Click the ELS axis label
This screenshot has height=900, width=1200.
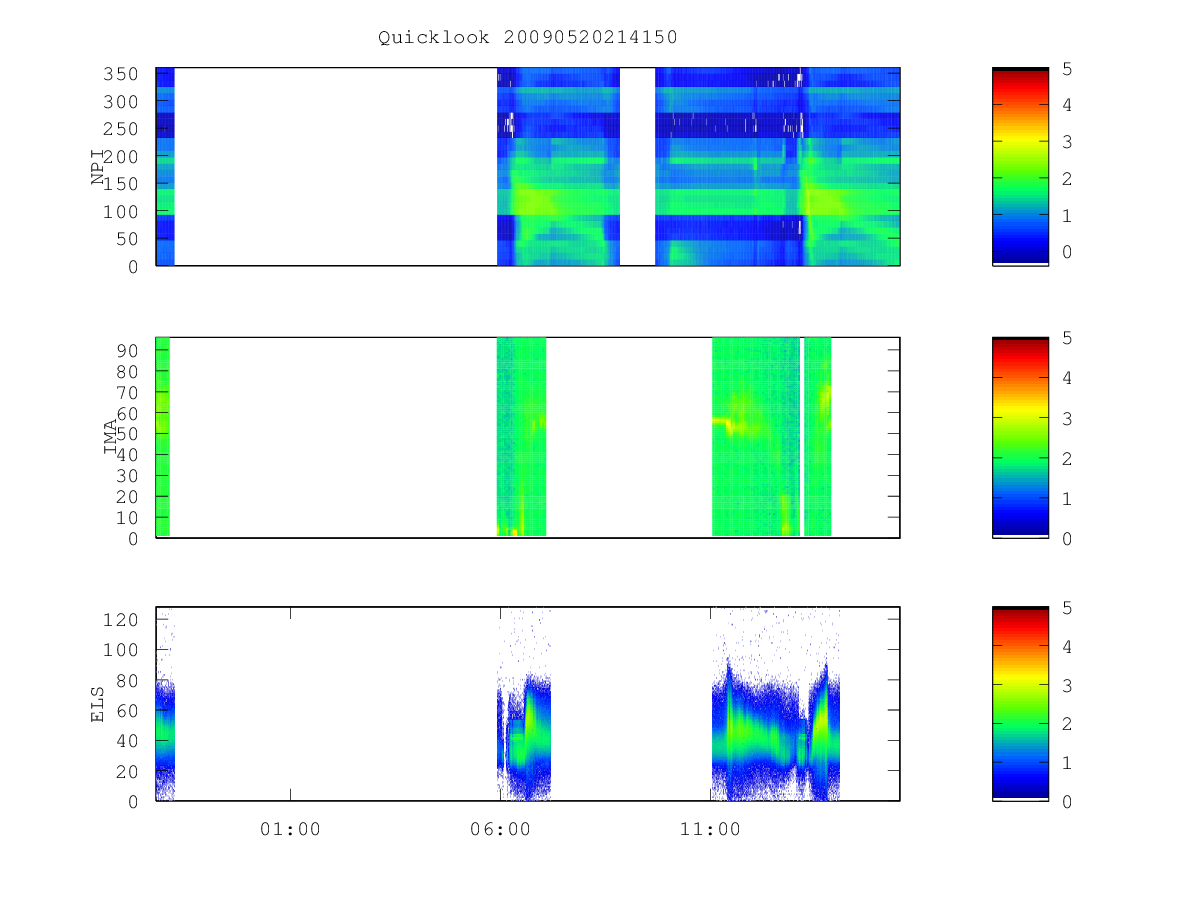[x=99, y=703]
